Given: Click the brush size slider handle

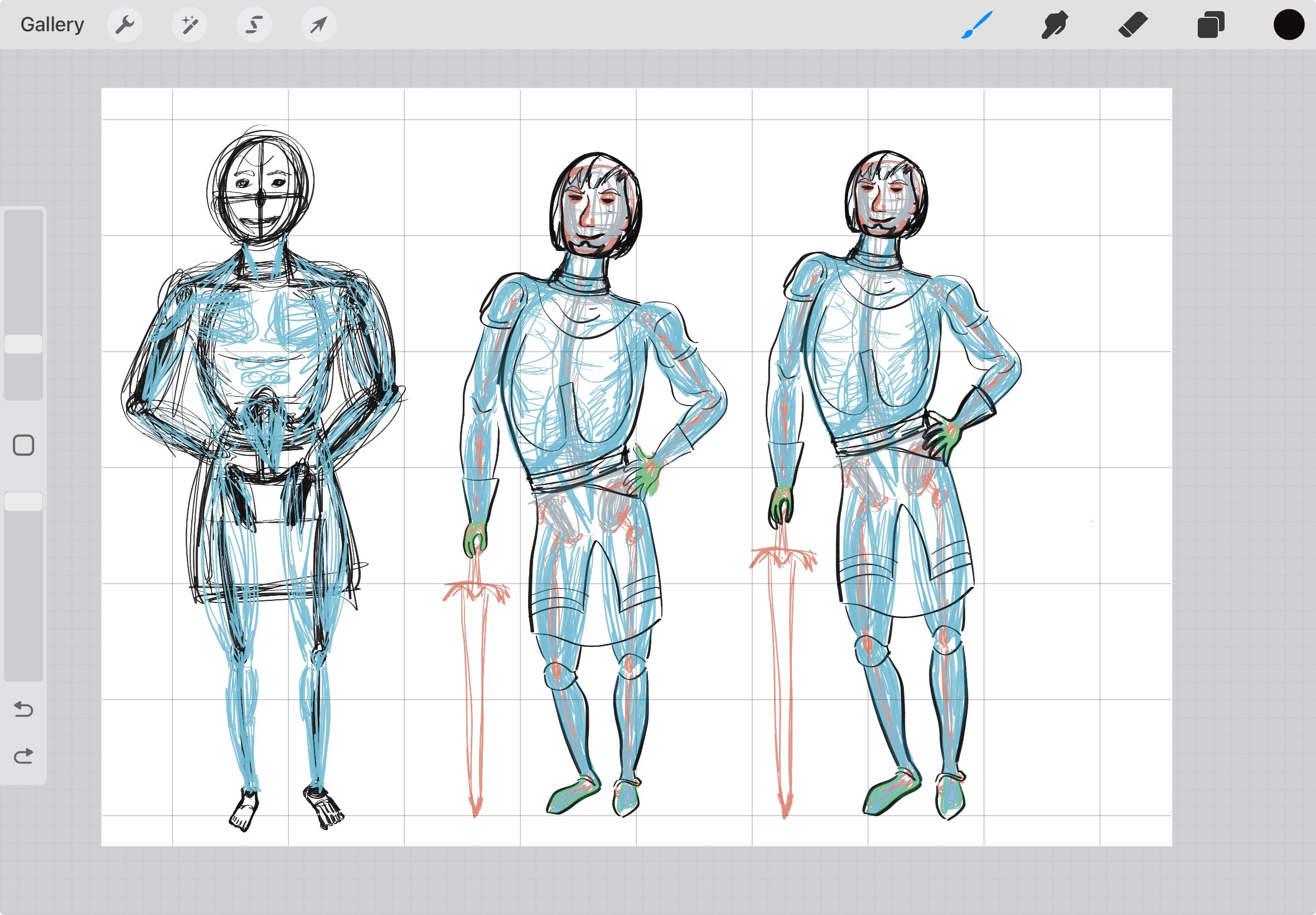Looking at the screenshot, I should 23,344.
